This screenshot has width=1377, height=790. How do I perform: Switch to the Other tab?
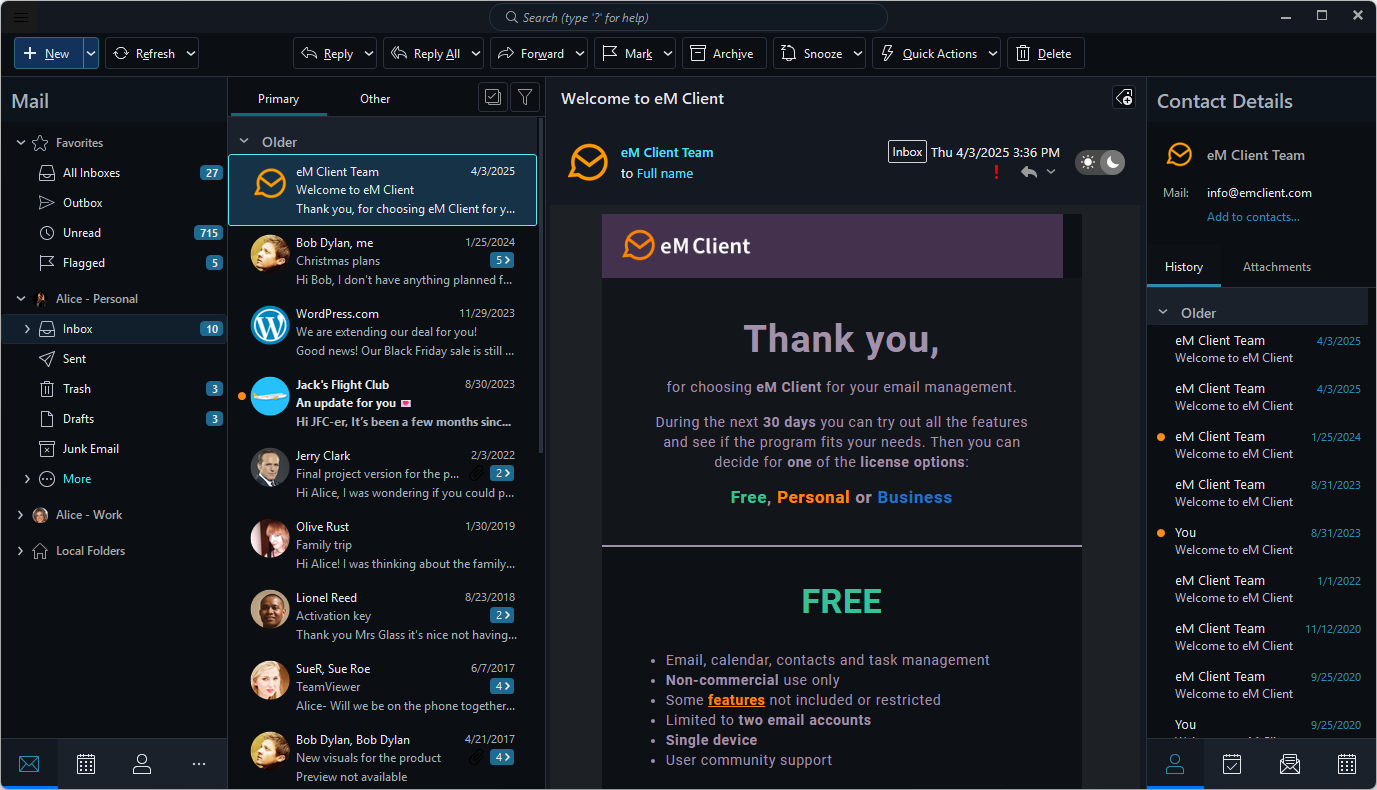click(375, 99)
